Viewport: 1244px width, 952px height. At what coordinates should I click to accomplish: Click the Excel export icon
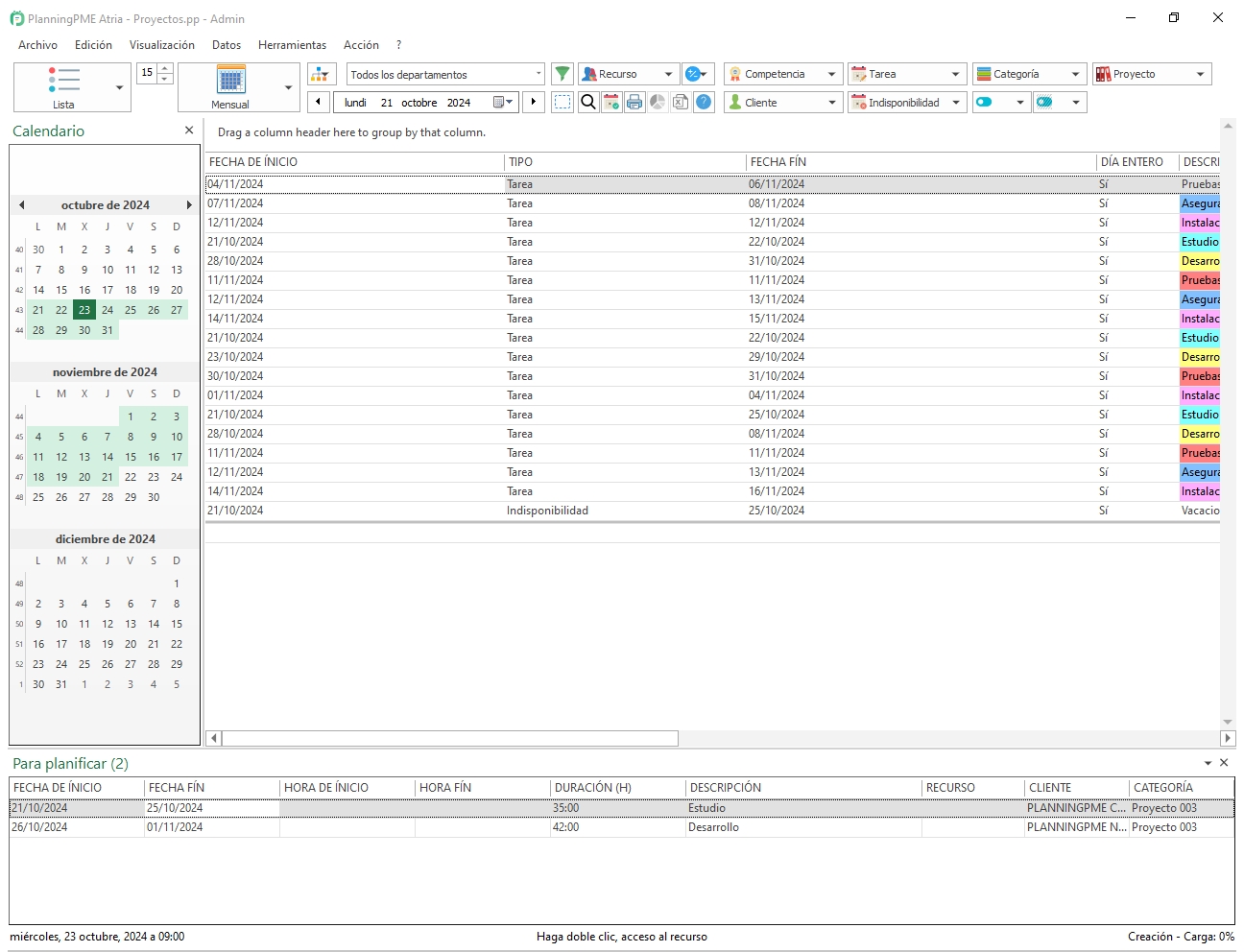coord(681,102)
